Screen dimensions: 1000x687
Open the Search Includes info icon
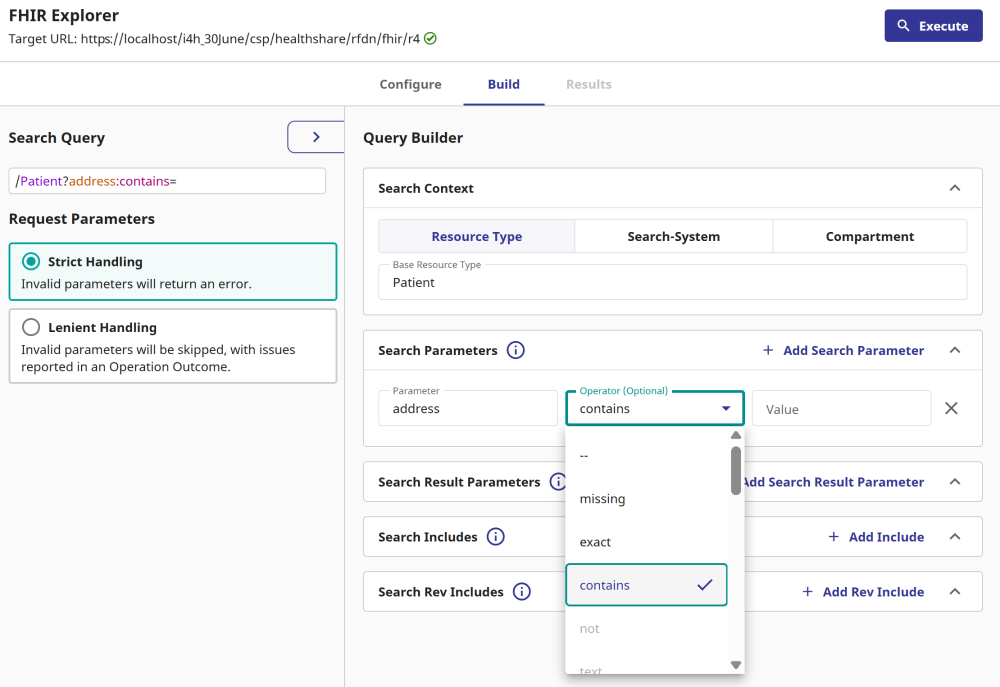(496, 536)
